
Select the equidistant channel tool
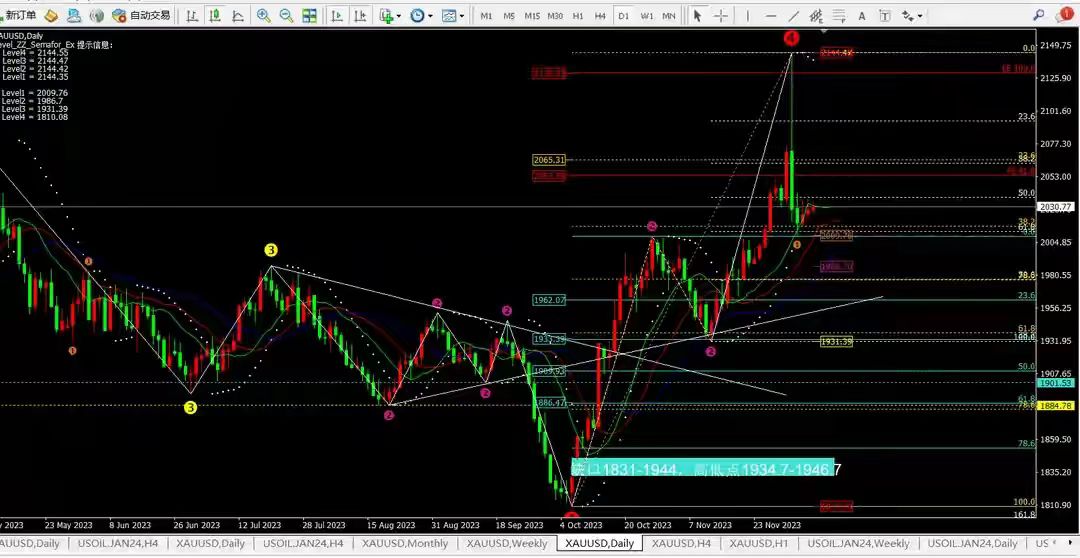pos(816,15)
